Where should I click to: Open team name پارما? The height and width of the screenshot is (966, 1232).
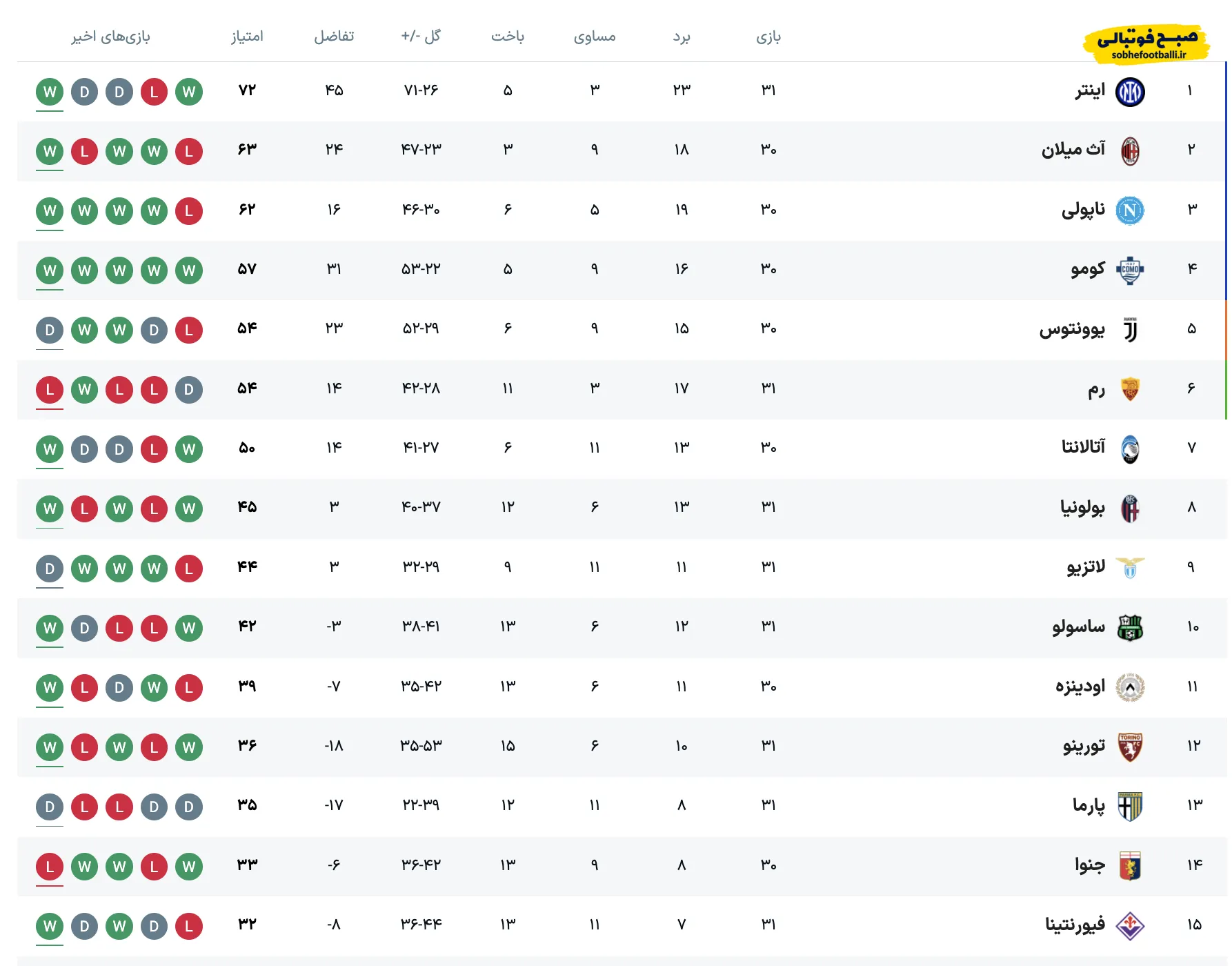[x=1089, y=805]
